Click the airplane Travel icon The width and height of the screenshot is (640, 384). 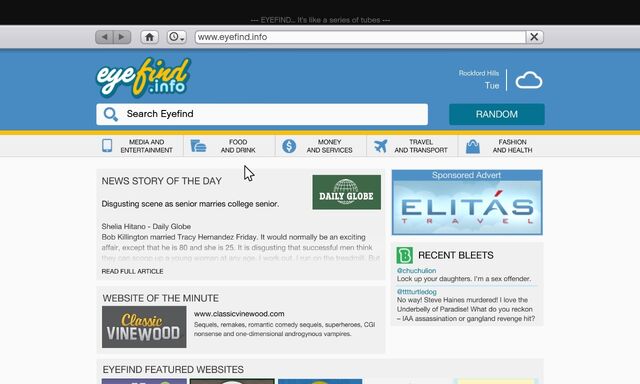point(380,146)
